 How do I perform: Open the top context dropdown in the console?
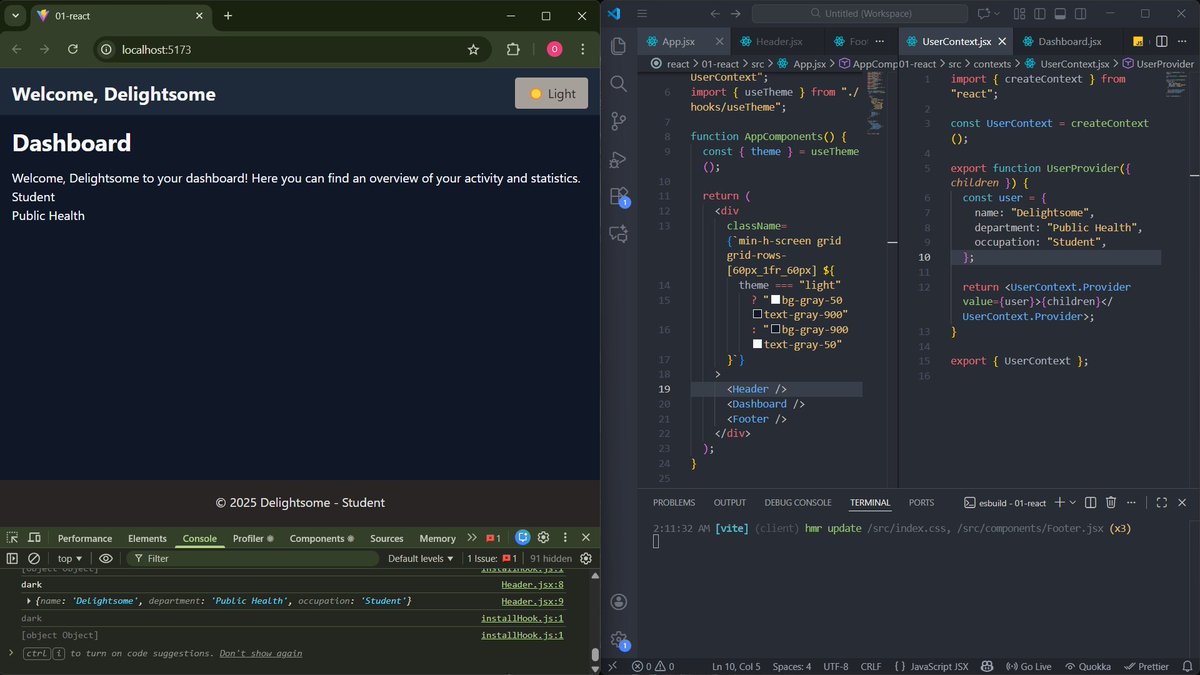[x=70, y=558]
